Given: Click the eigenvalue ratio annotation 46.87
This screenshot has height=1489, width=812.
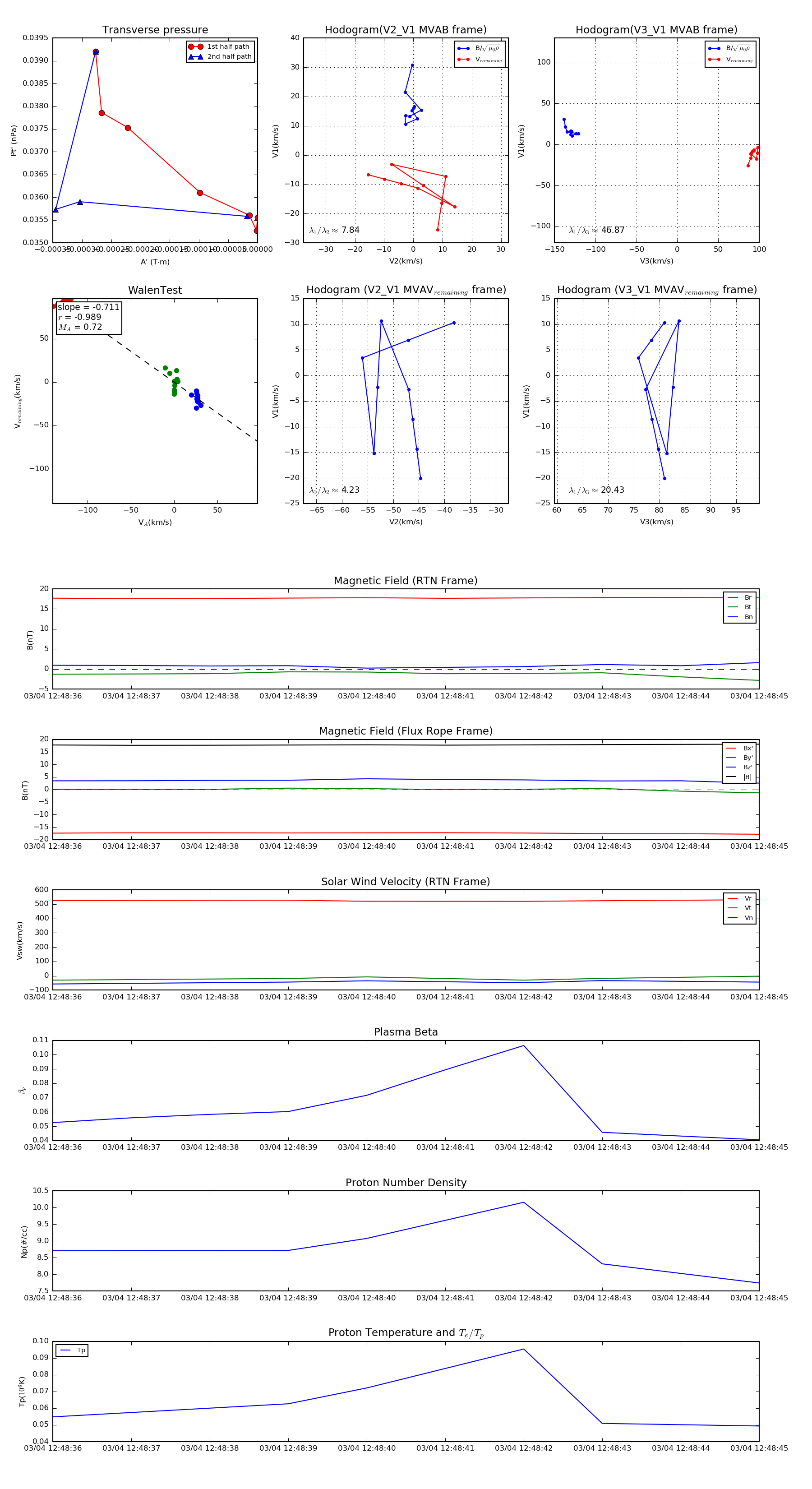Looking at the screenshot, I should click(597, 230).
